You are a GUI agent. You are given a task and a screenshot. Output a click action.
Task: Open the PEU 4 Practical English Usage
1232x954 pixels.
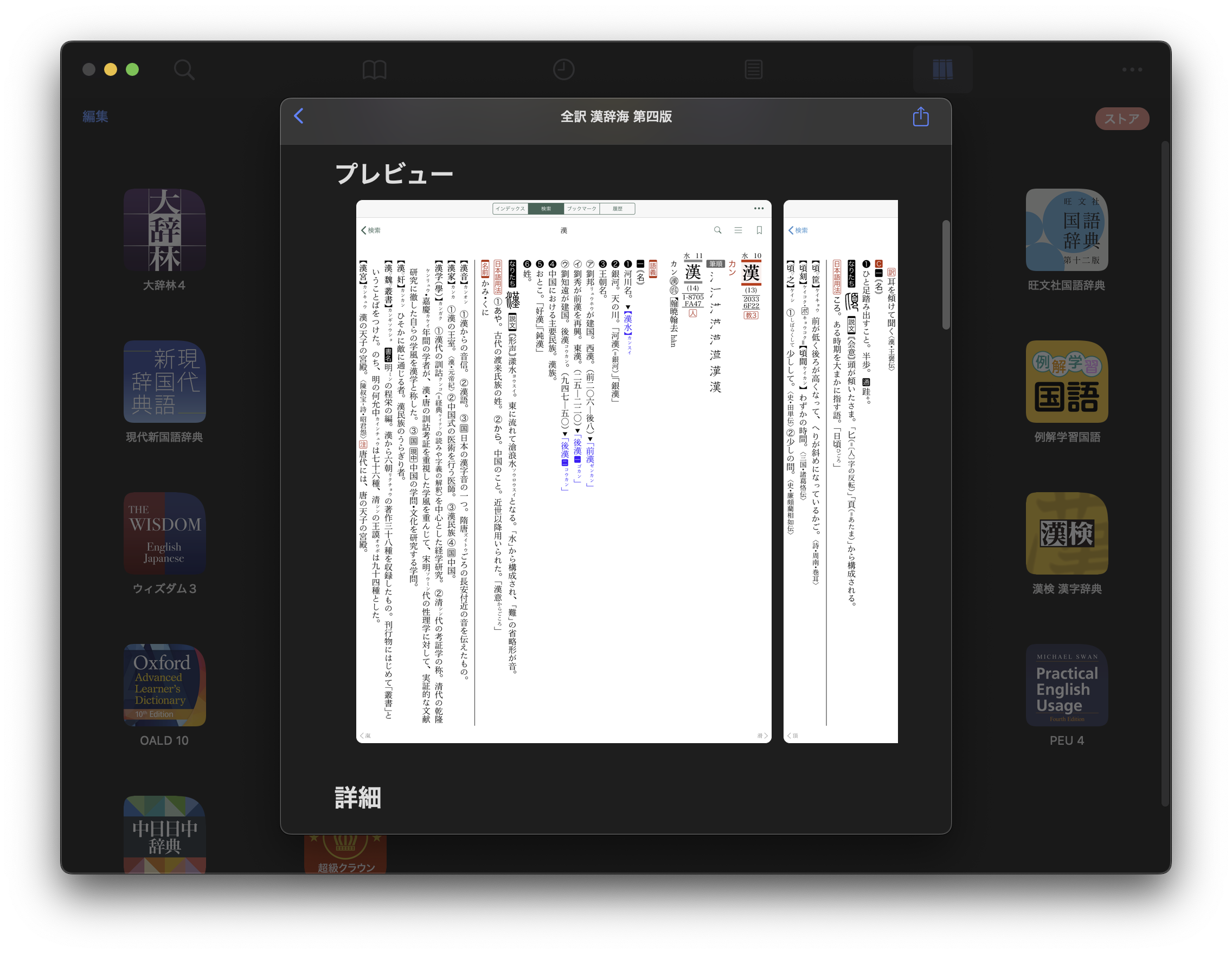coord(1066,685)
